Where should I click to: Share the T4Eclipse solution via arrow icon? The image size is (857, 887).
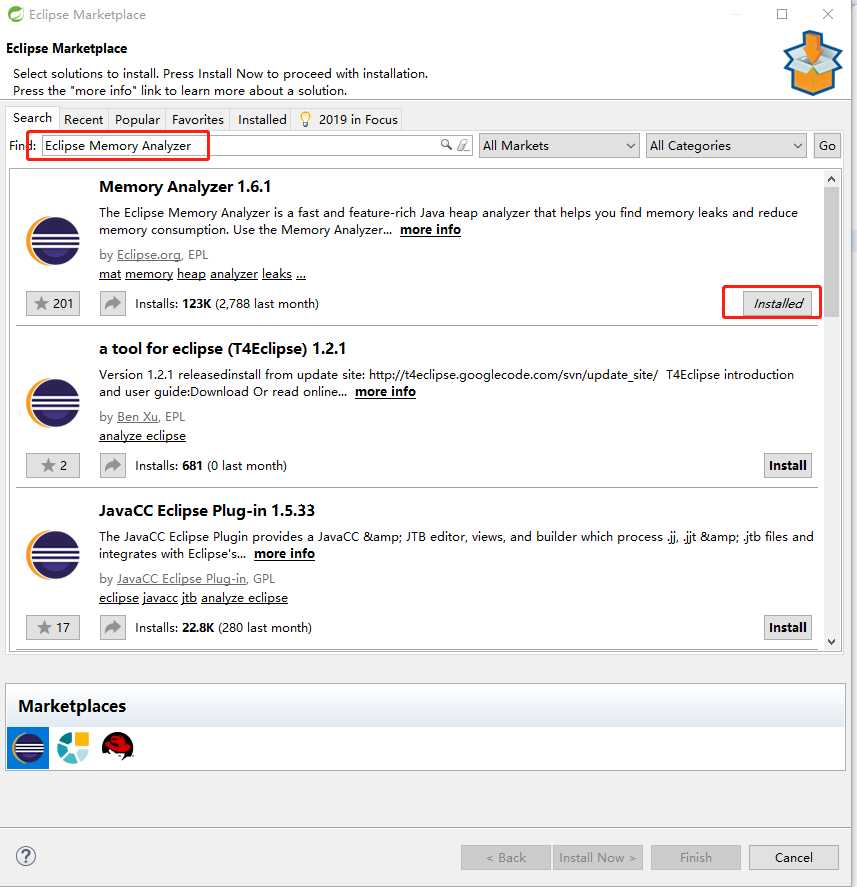(x=113, y=465)
